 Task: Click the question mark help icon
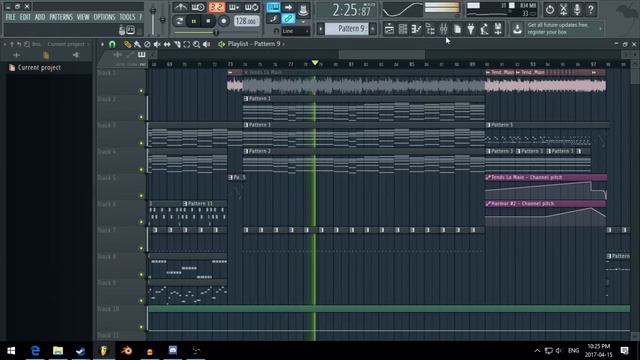(591, 9)
